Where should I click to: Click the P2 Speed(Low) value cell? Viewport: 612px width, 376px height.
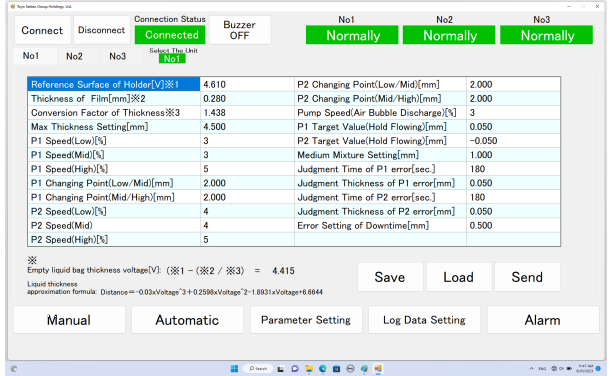[247, 211]
